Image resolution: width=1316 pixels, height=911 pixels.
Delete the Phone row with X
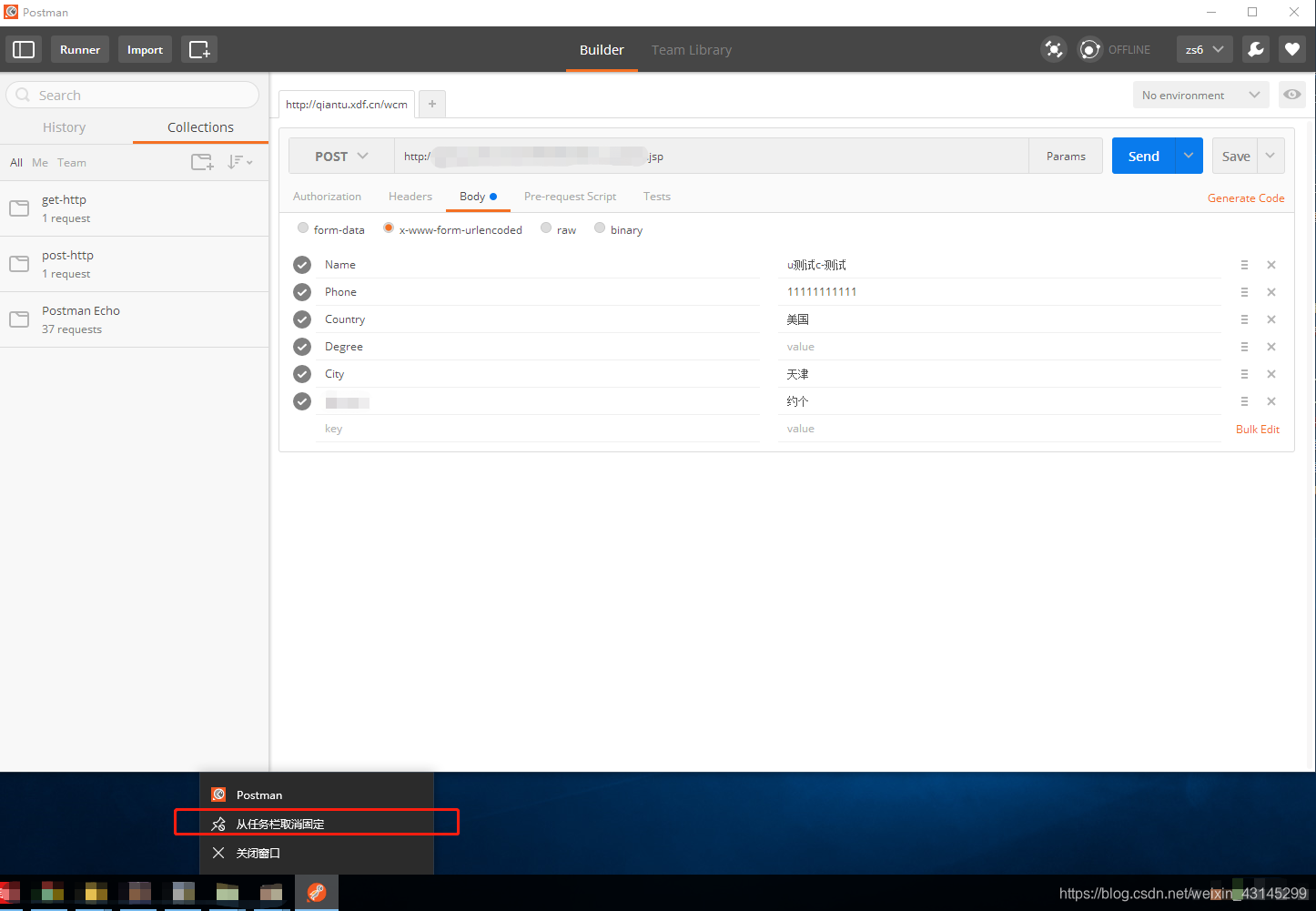pyautogui.click(x=1271, y=292)
